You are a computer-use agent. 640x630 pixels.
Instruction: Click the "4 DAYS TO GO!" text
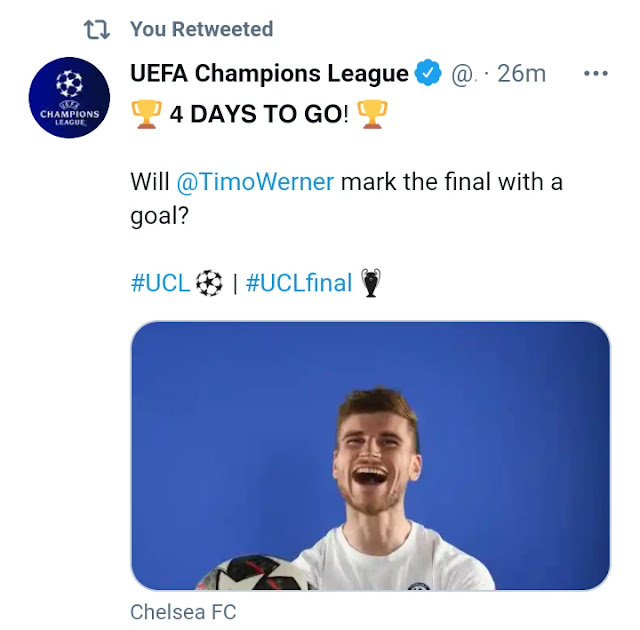[x=258, y=114]
